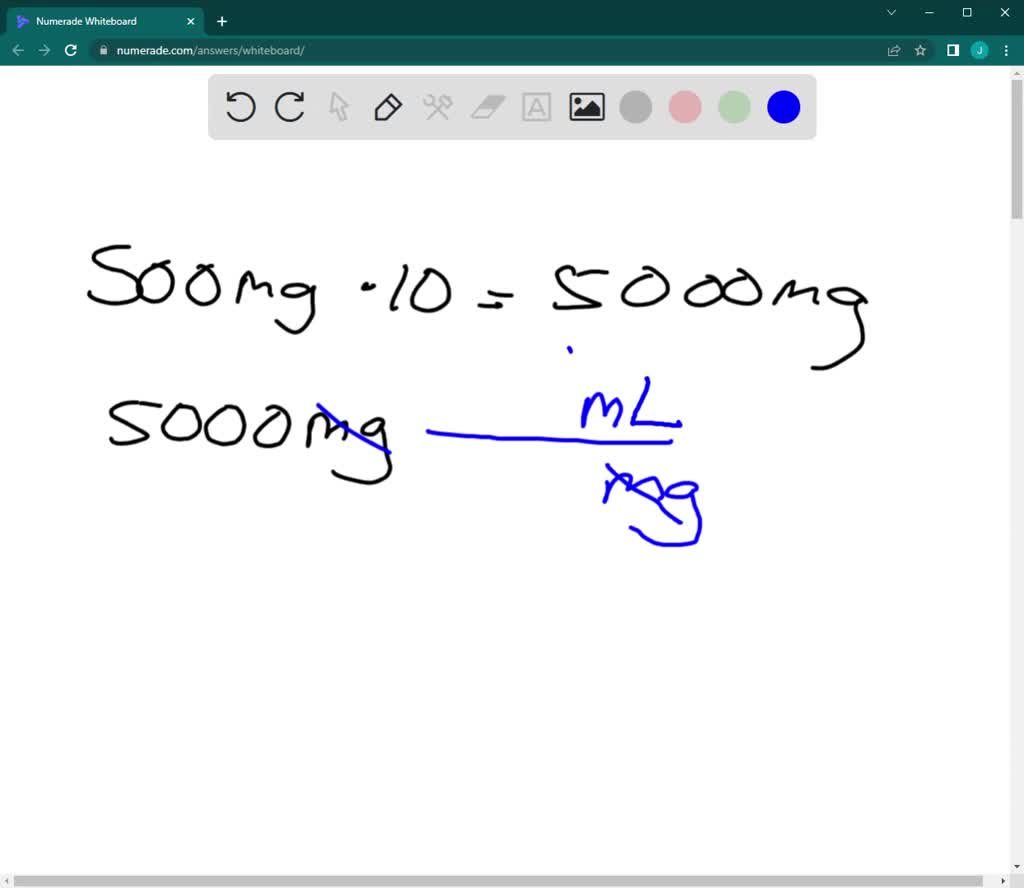Click the Redo icon on the whiteboard toolbar
Viewport: 1024px width, 888px height.
point(289,107)
